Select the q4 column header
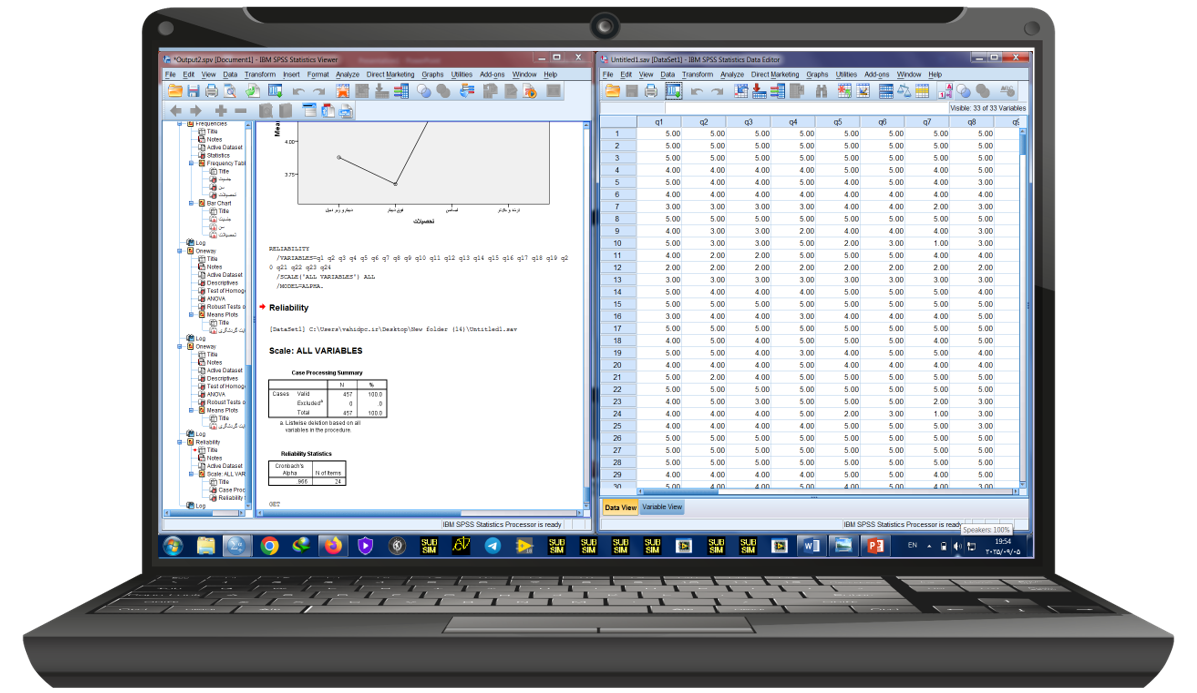This screenshot has width=1197, height=693. [x=792, y=122]
